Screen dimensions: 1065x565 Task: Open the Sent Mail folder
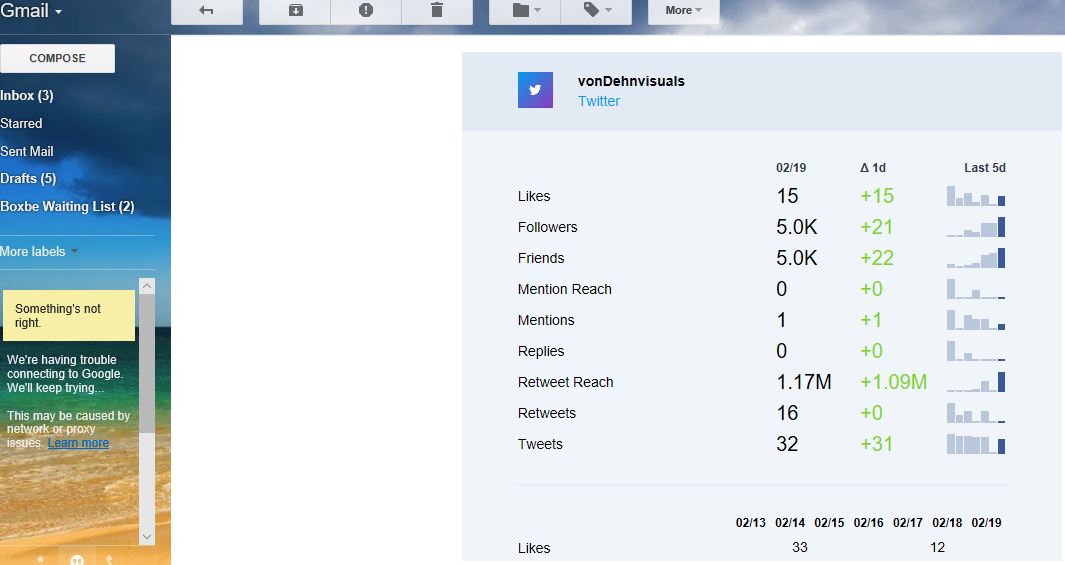coord(27,152)
